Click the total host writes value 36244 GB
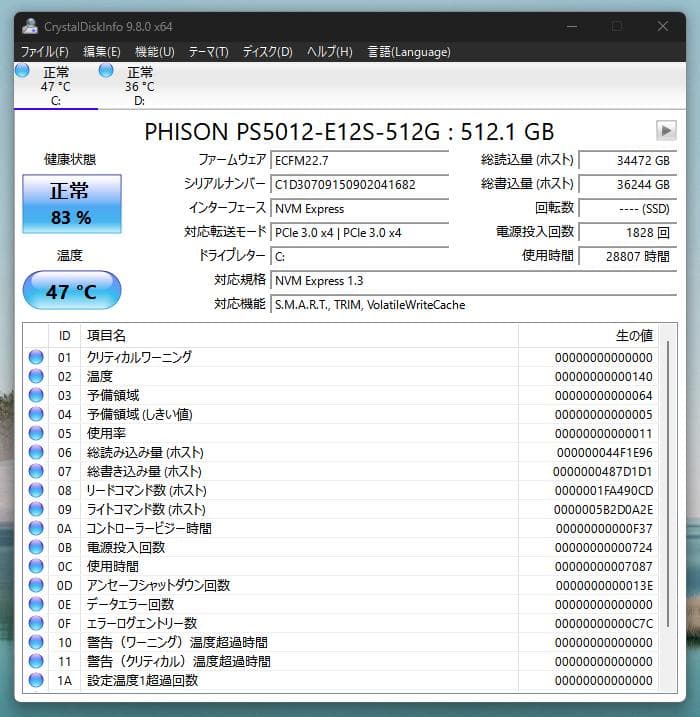 click(x=627, y=185)
